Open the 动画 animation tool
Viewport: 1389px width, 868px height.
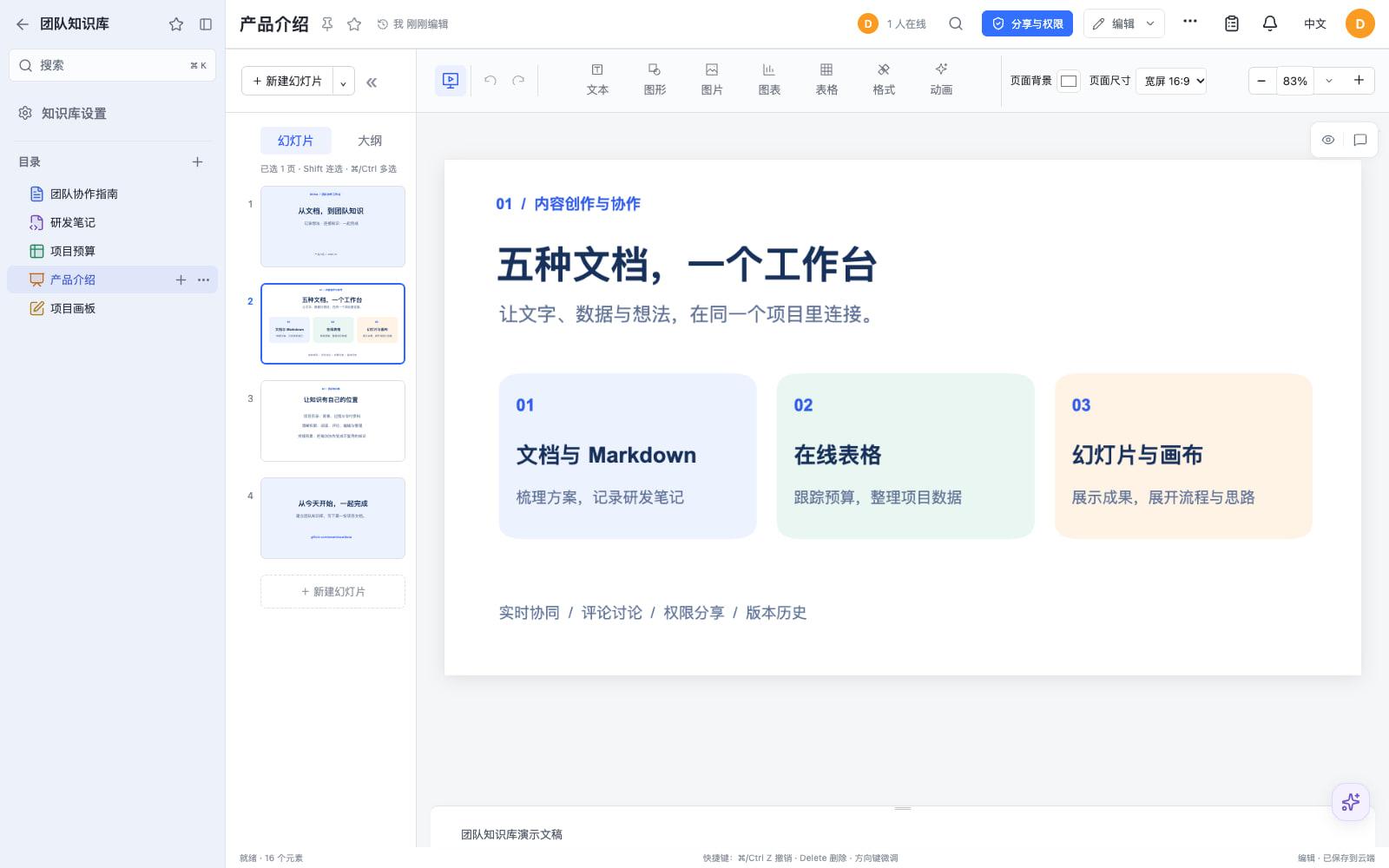point(941,79)
